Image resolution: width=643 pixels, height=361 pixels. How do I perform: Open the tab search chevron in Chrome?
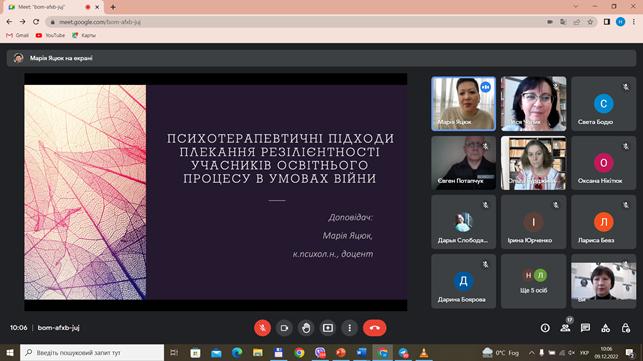(576, 7)
